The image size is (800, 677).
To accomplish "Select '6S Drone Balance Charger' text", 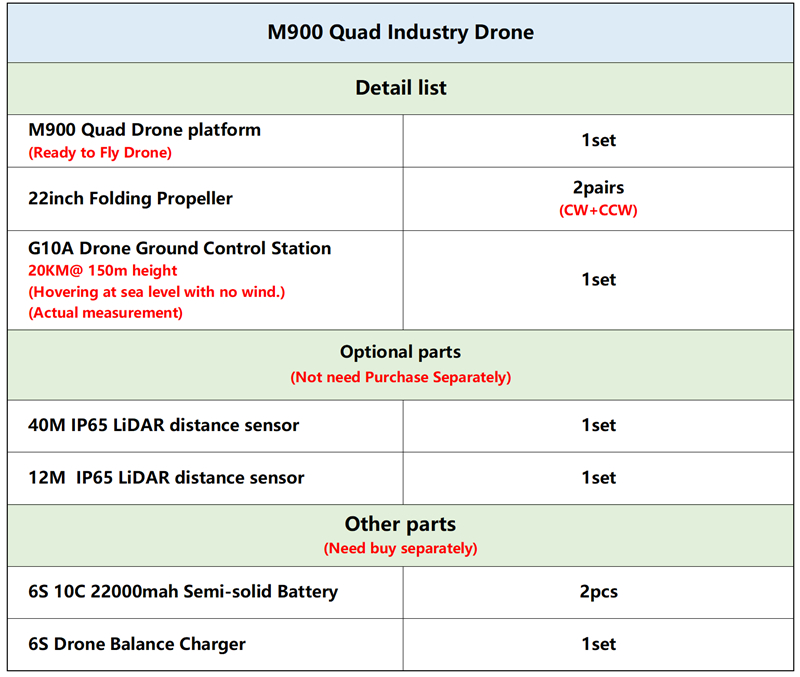I will pos(137,644).
